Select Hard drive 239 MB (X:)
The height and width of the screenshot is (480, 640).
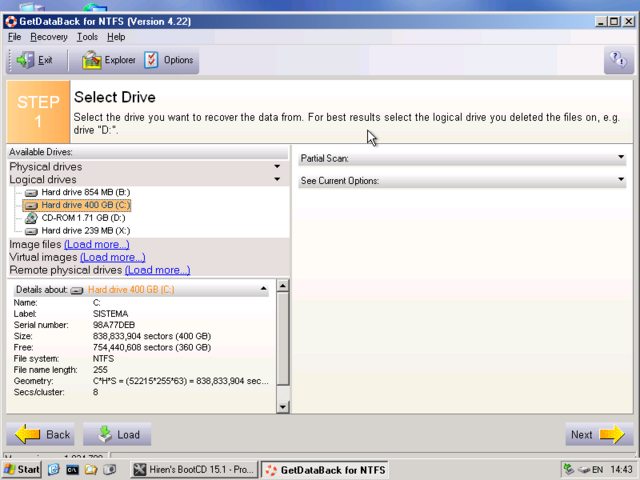[86, 231]
